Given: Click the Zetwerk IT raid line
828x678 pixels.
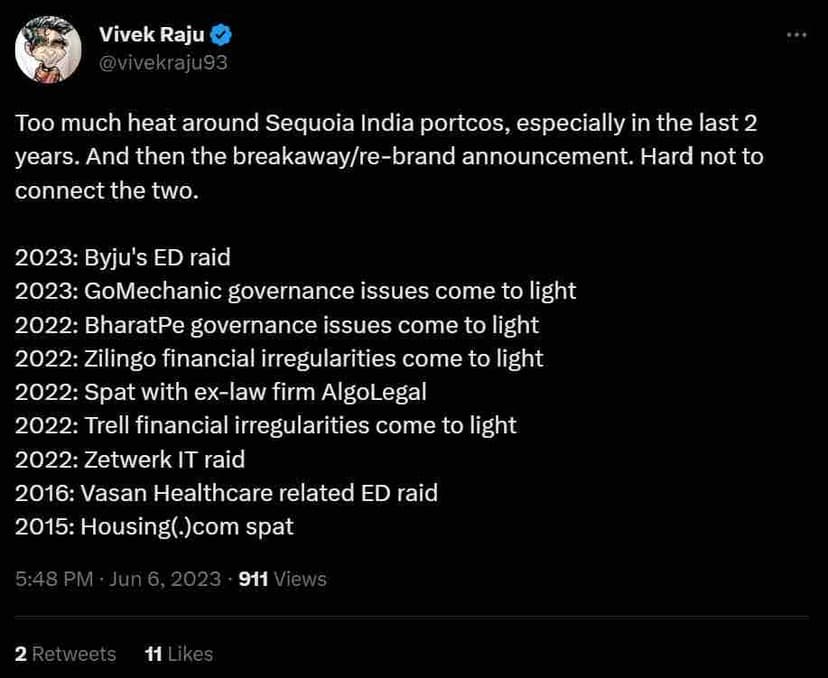Looking at the screenshot, I should (130, 458).
